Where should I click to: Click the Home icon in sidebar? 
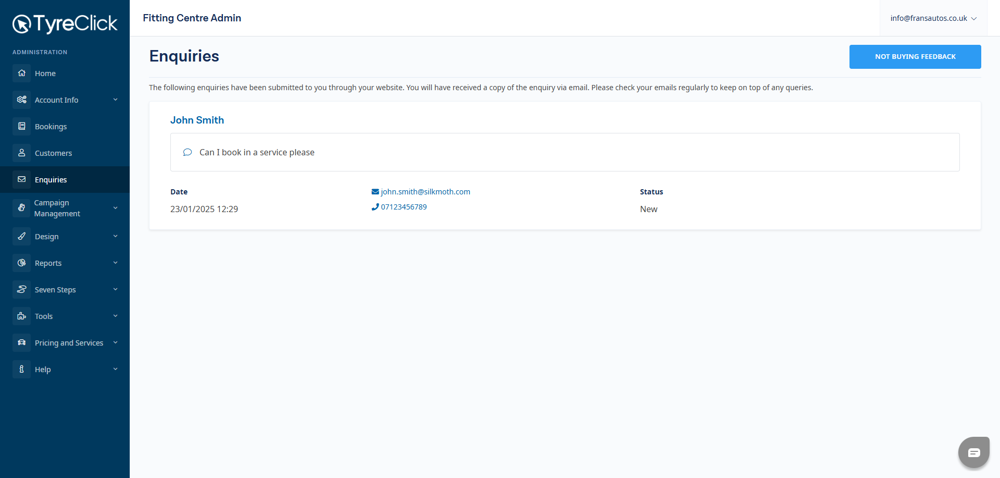[22, 73]
